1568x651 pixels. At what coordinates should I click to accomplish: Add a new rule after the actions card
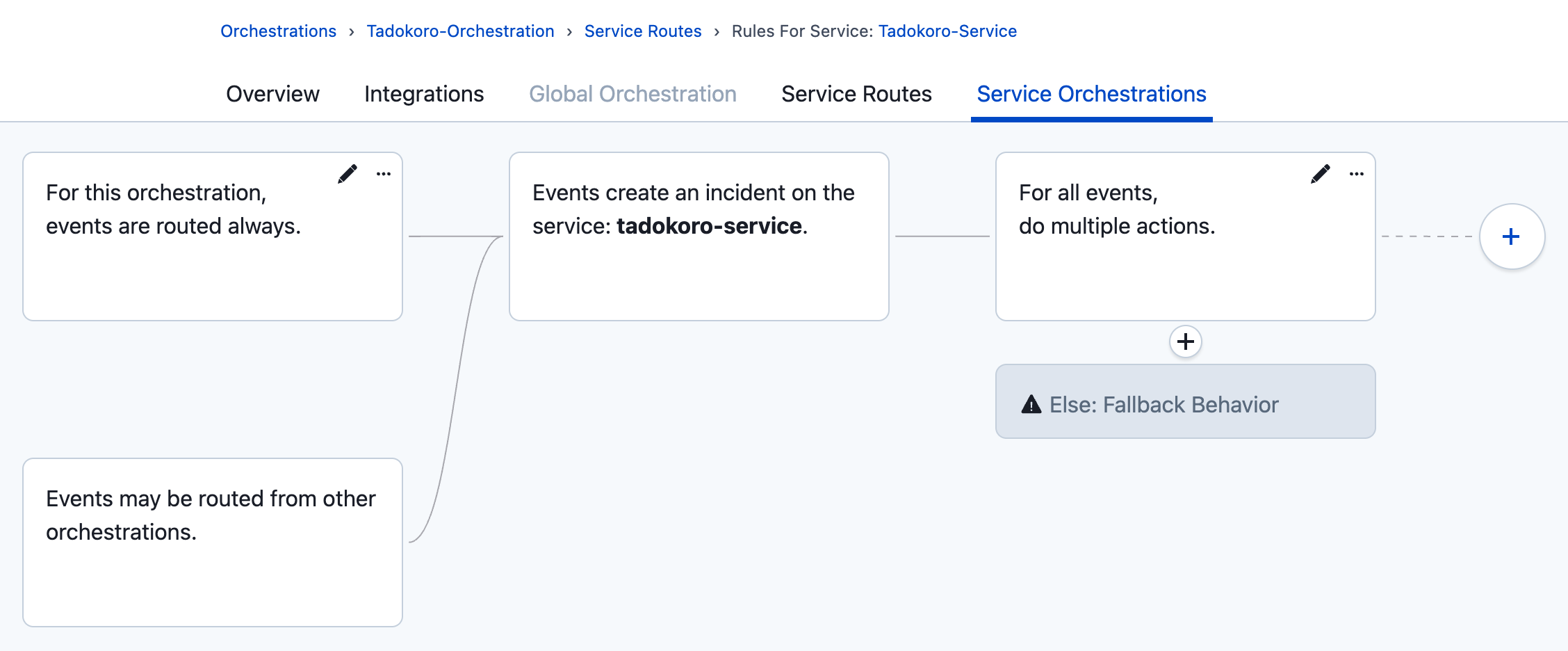point(1510,236)
